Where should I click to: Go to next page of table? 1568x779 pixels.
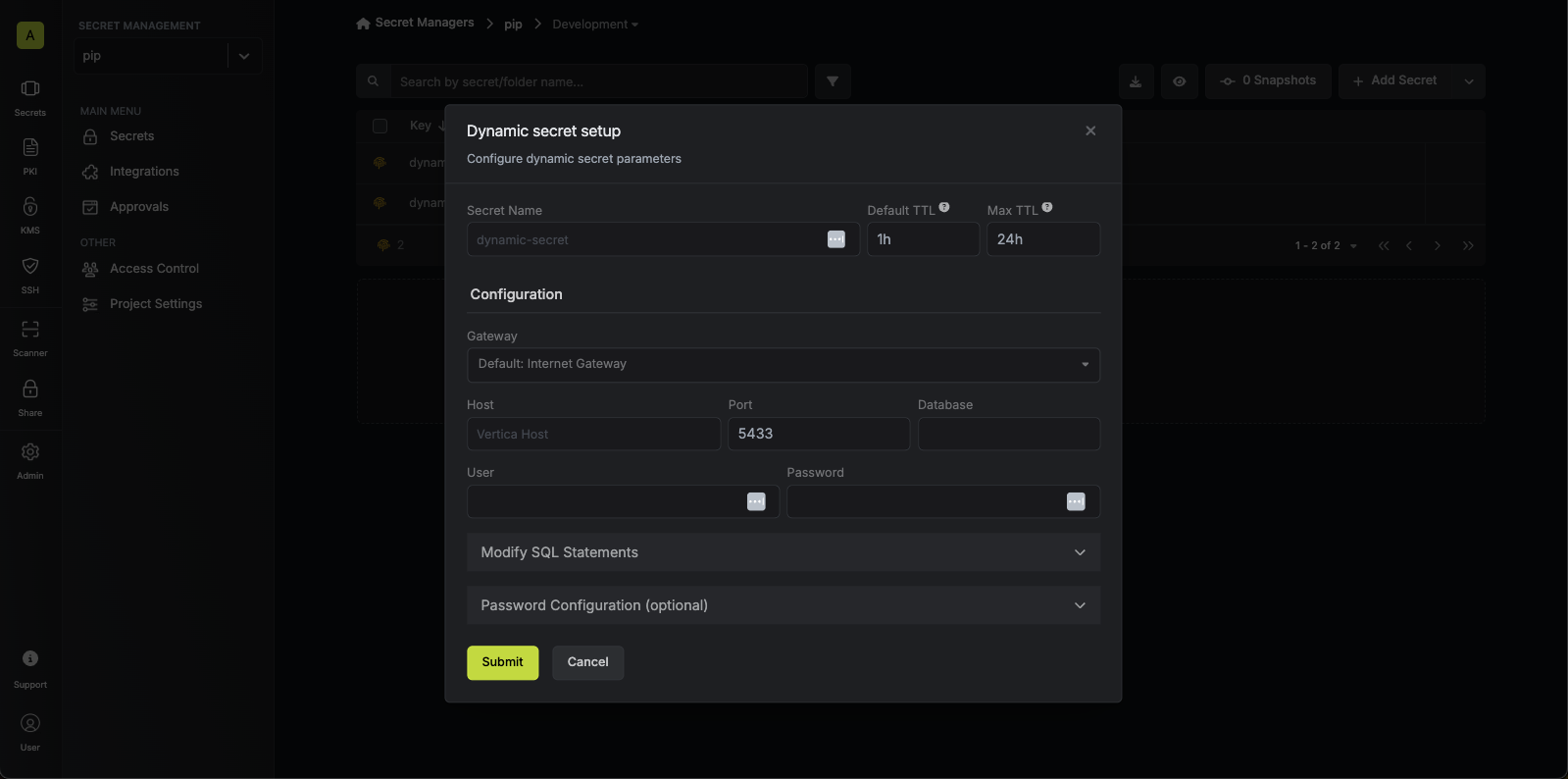pos(1438,245)
